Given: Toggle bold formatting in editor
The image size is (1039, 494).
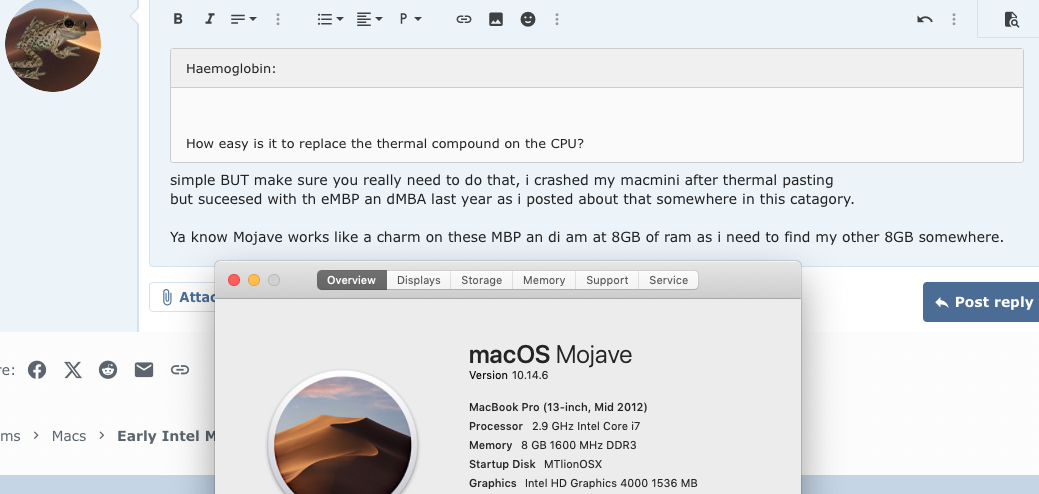Looking at the screenshot, I should [178, 19].
